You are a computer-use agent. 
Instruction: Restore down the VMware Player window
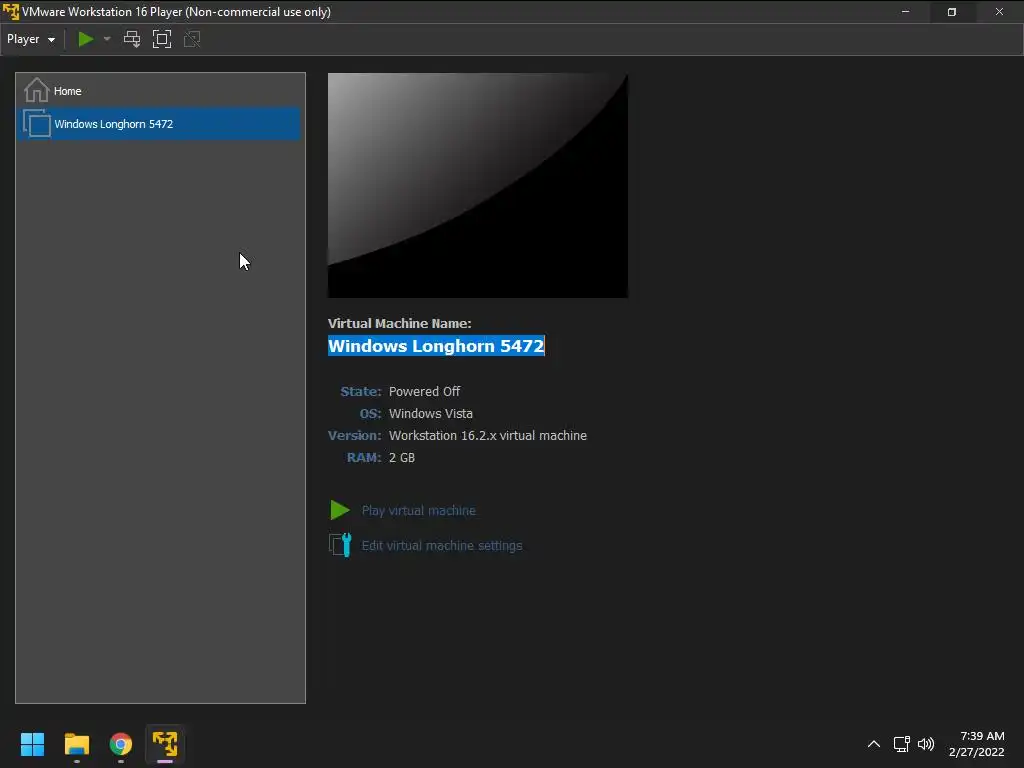pyautogui.click(x=952, y=12)
